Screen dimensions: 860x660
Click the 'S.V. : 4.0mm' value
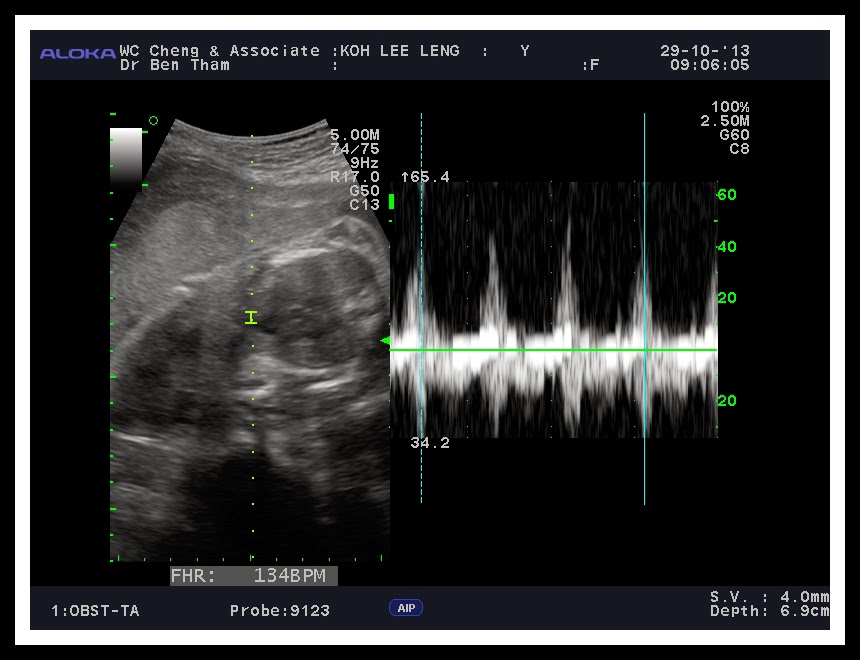click(769, 596)
